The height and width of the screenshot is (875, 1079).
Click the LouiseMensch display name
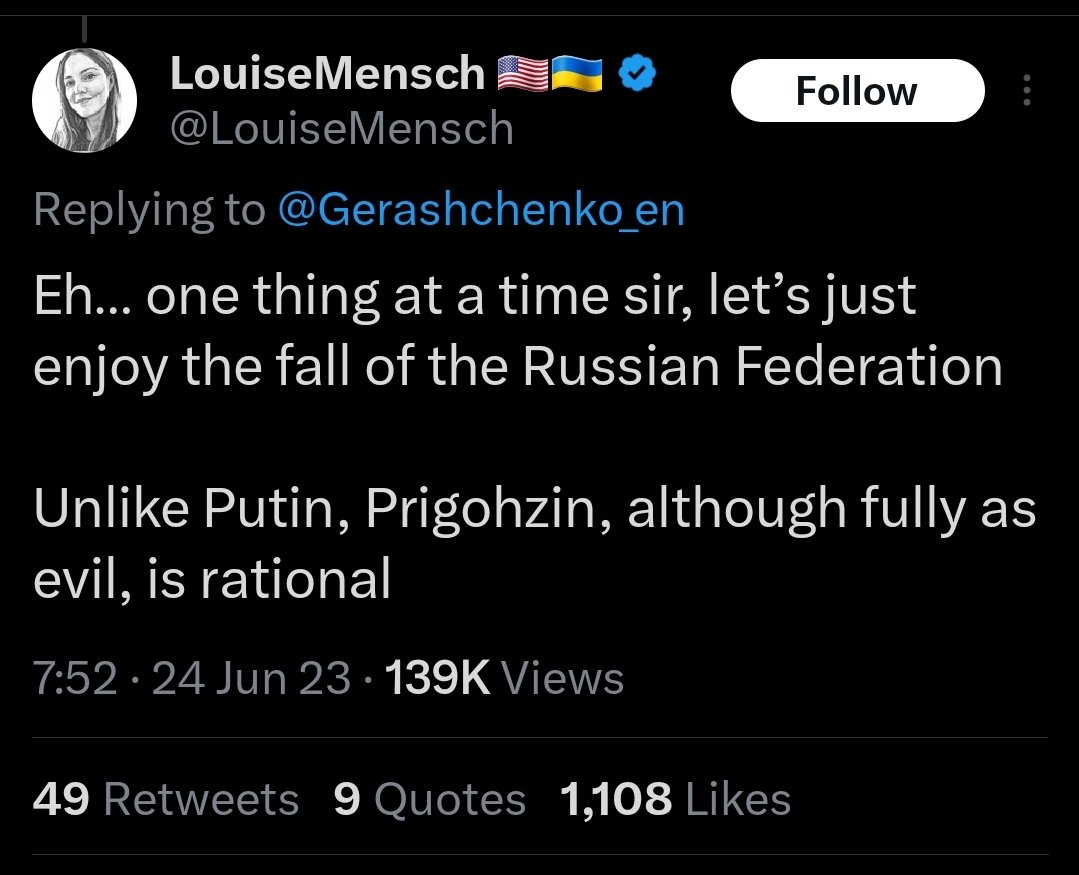[327, 74]
